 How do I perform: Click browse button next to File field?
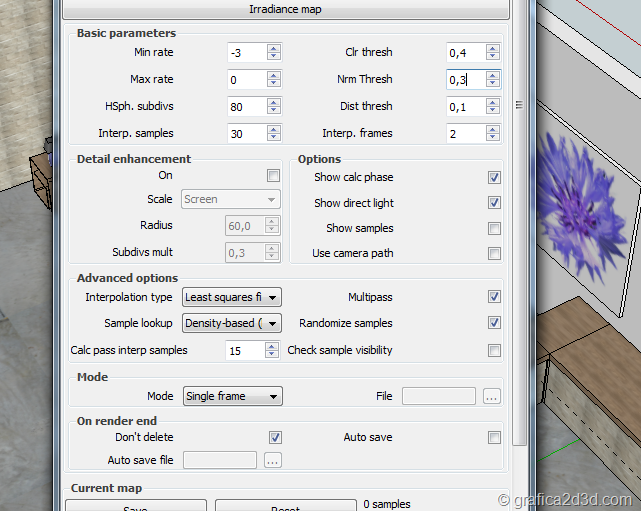pos(491,397)
